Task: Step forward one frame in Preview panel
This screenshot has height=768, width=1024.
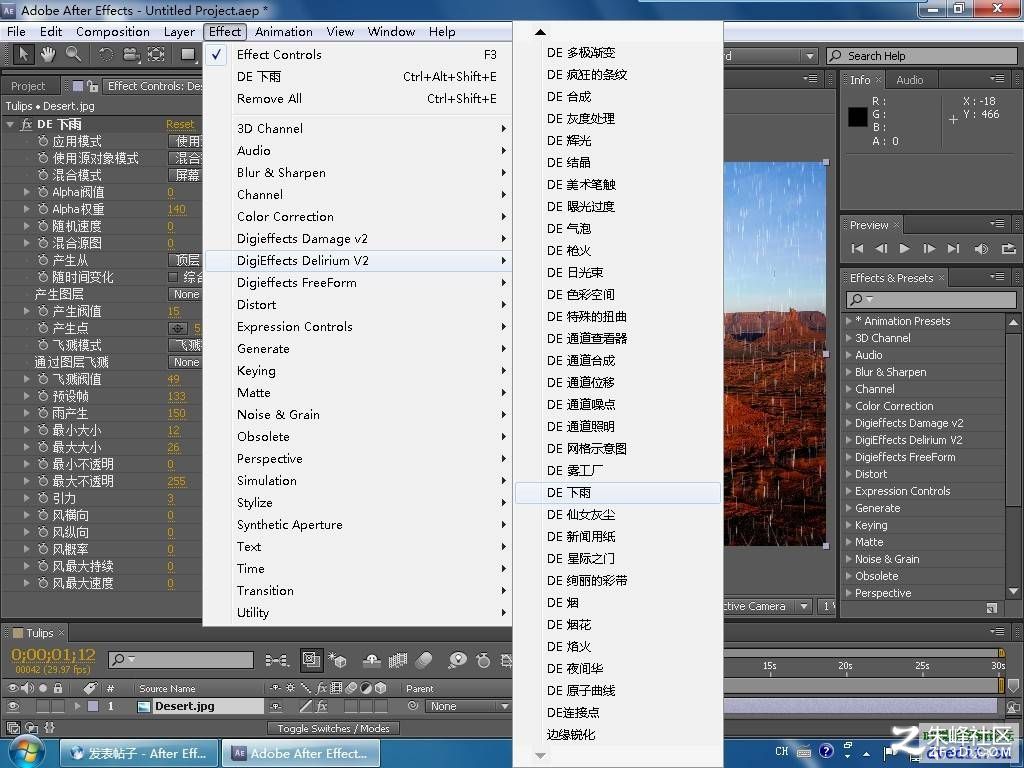Action: pos(929,248)
